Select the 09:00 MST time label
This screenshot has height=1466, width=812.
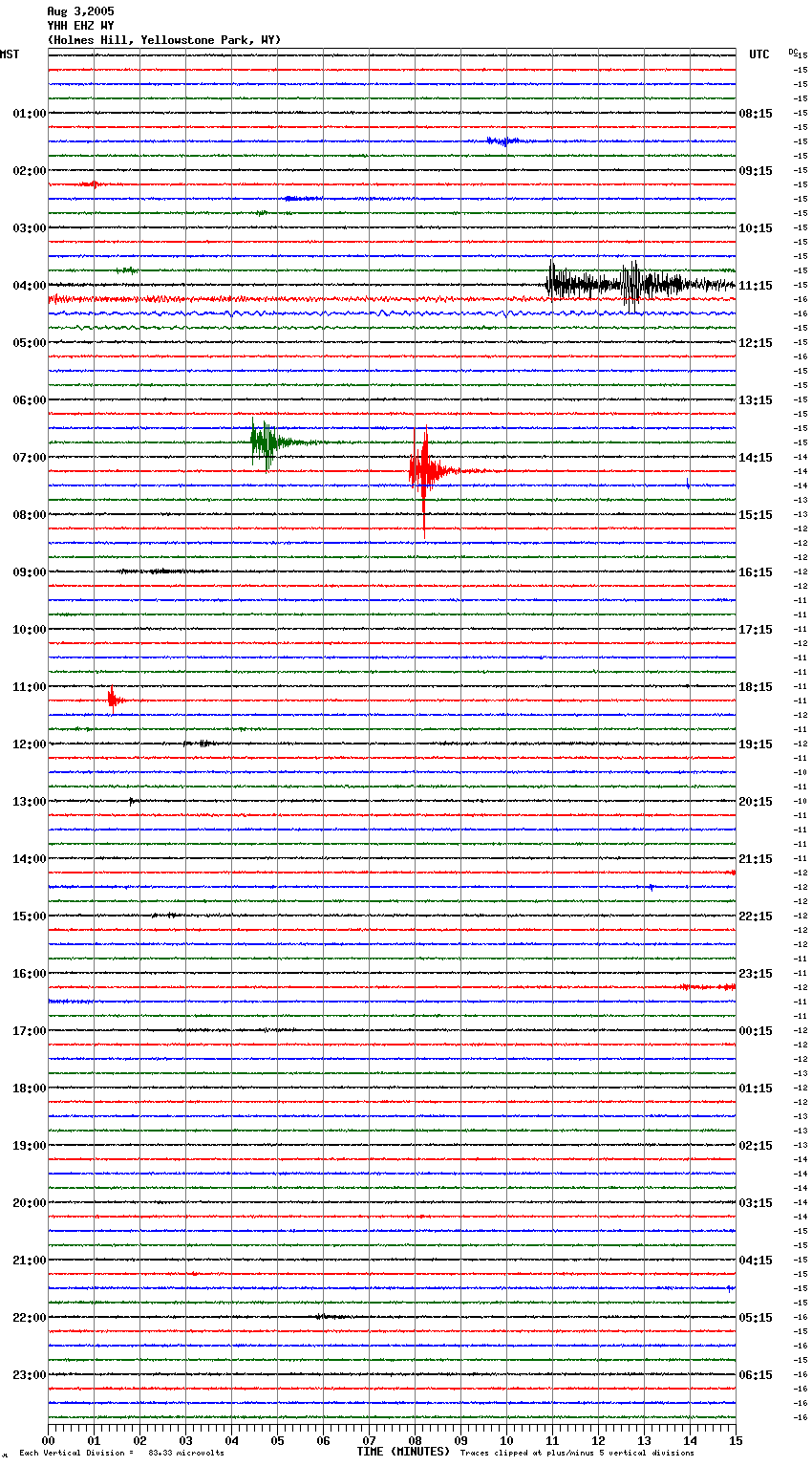[30, 572]
